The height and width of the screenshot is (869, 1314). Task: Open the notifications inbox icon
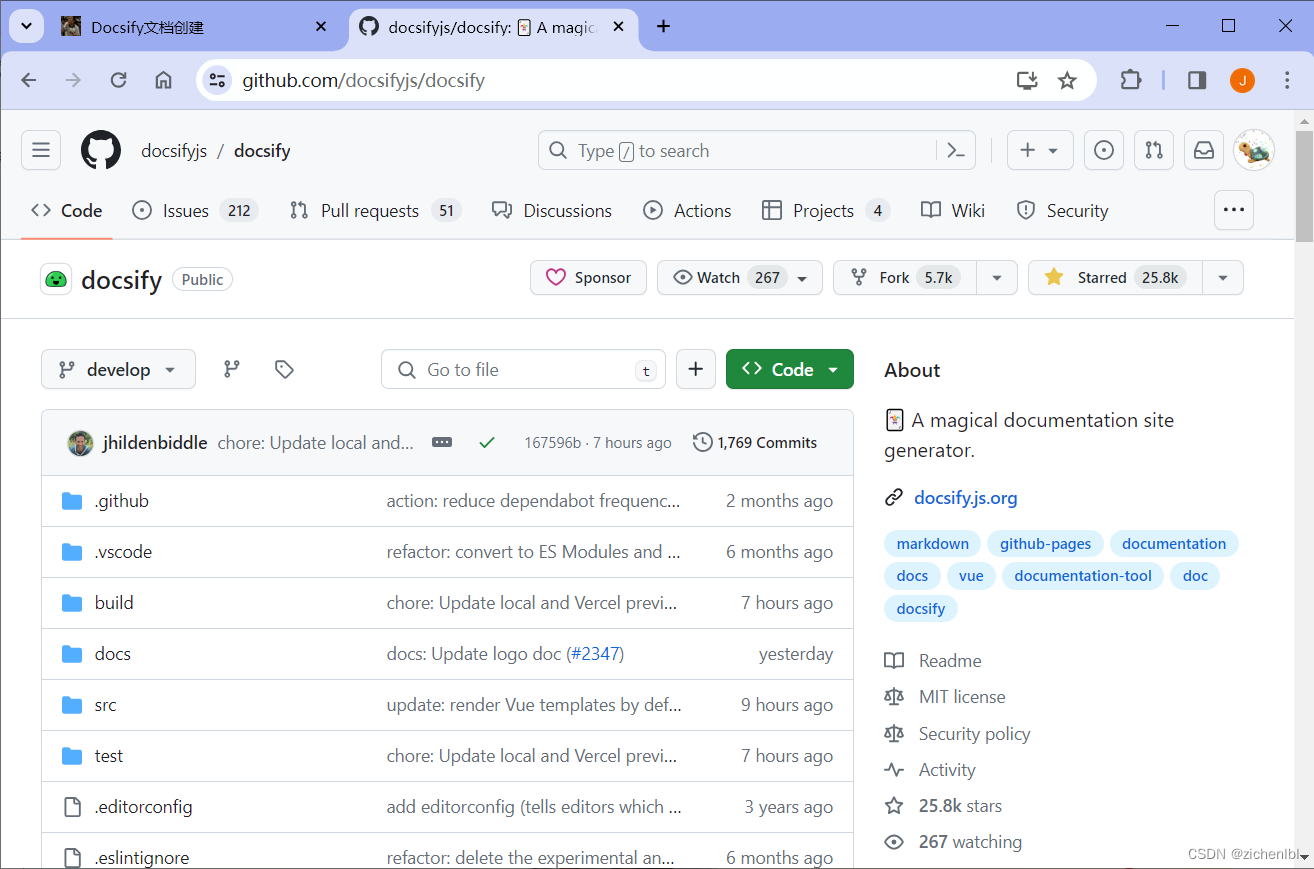coord(1204,150)
